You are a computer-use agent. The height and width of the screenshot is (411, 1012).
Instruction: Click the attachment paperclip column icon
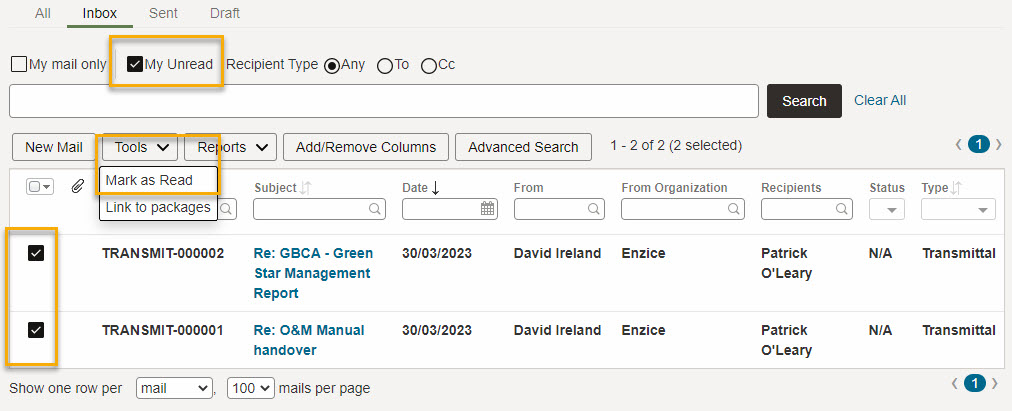pos(77,187)
